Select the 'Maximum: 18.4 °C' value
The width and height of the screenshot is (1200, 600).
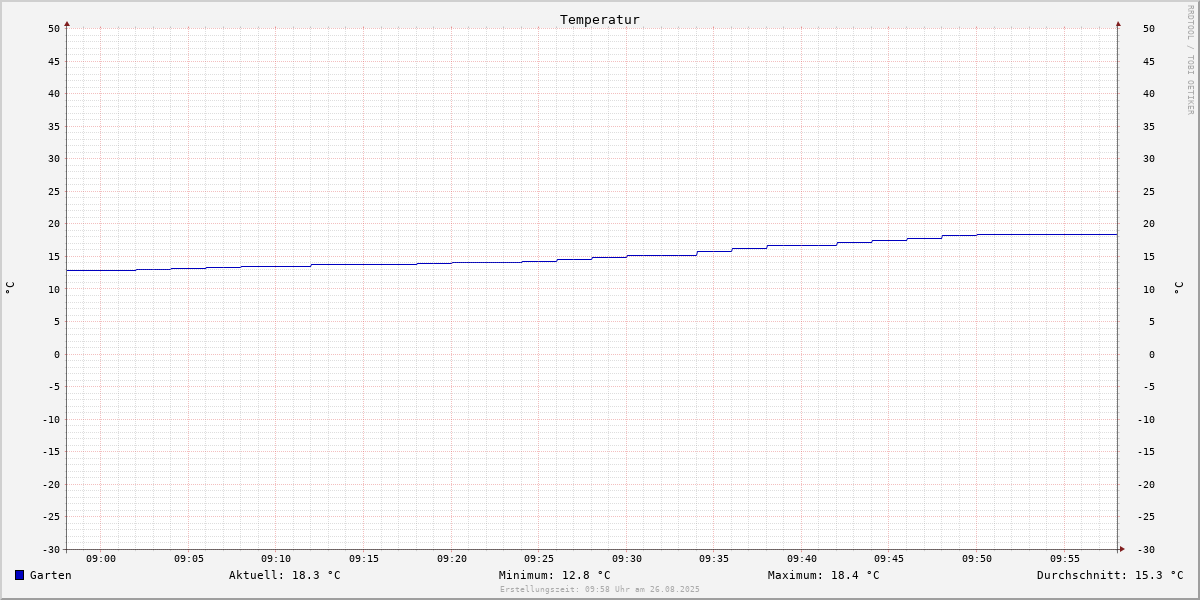click(823, 575)
